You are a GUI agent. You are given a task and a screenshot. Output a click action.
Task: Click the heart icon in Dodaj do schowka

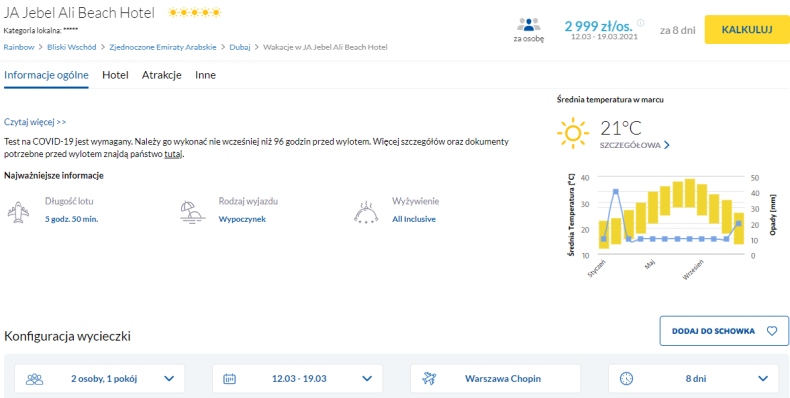coord(772,331)
